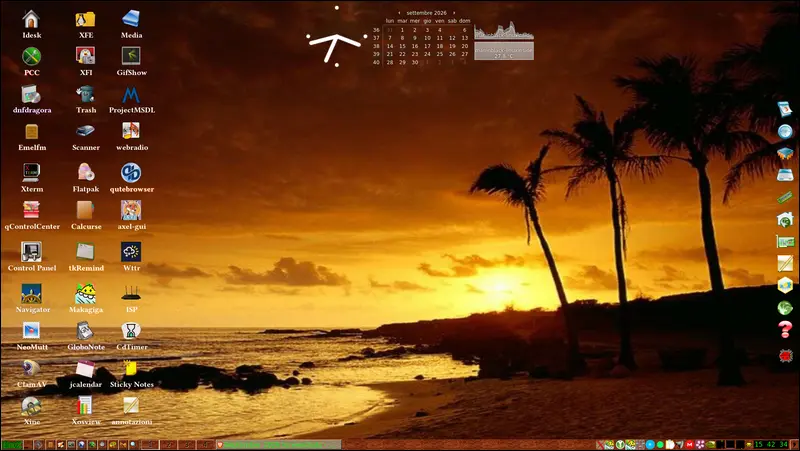Click the taskbar clock showing 15 42 34
Viewport: 800px width, 451px height.
tap(771, 444)
